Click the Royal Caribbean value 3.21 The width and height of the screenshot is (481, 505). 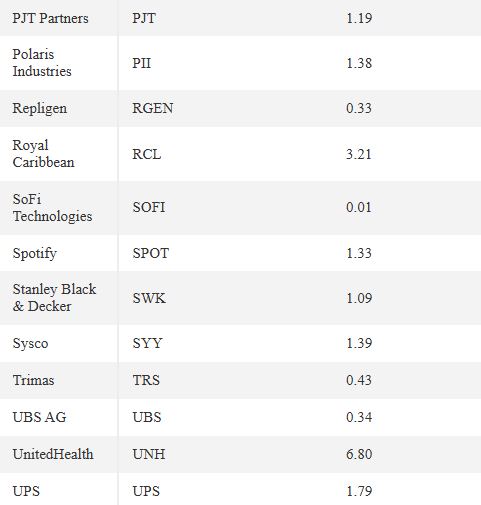[x=359, y=154]
